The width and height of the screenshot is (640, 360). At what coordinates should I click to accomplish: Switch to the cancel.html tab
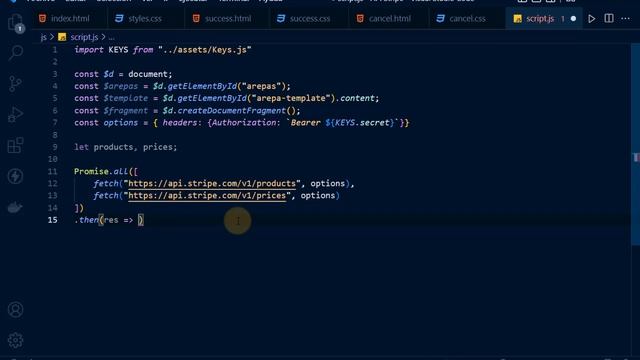[389, 19]
